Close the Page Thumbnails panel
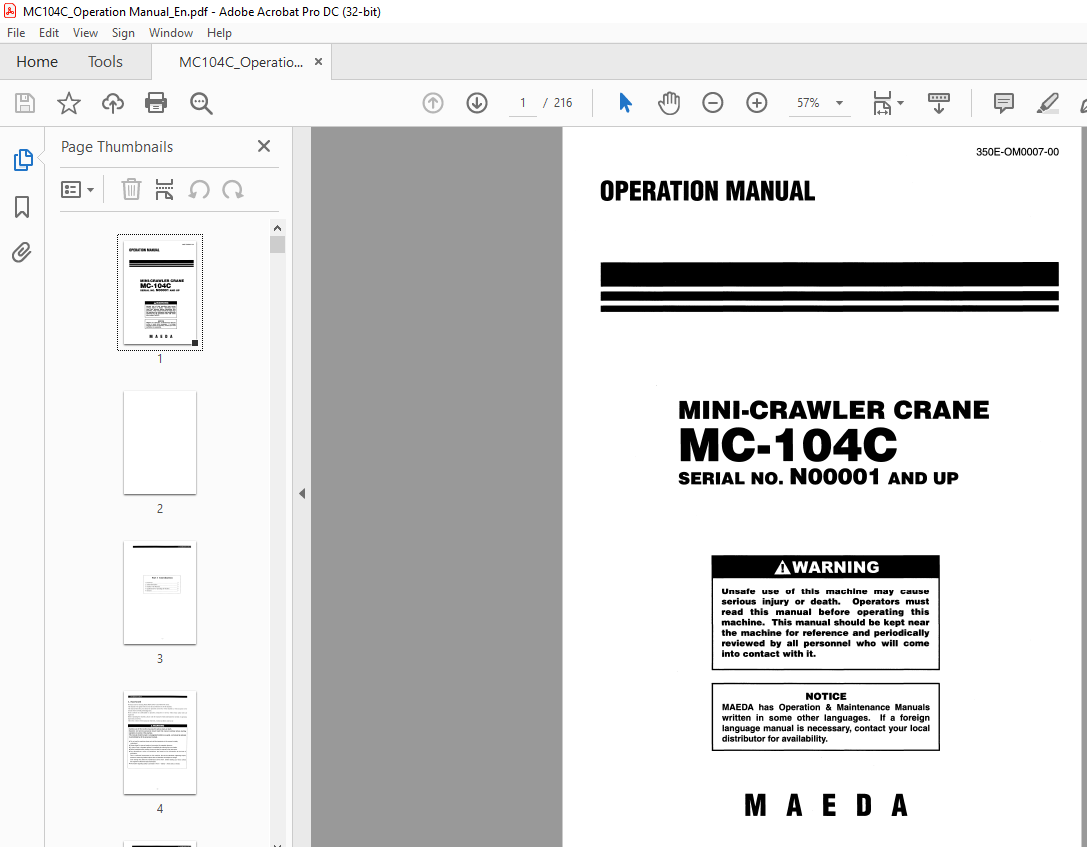Viewport: 1087px width, 847px height. click(x=264, y=146)
